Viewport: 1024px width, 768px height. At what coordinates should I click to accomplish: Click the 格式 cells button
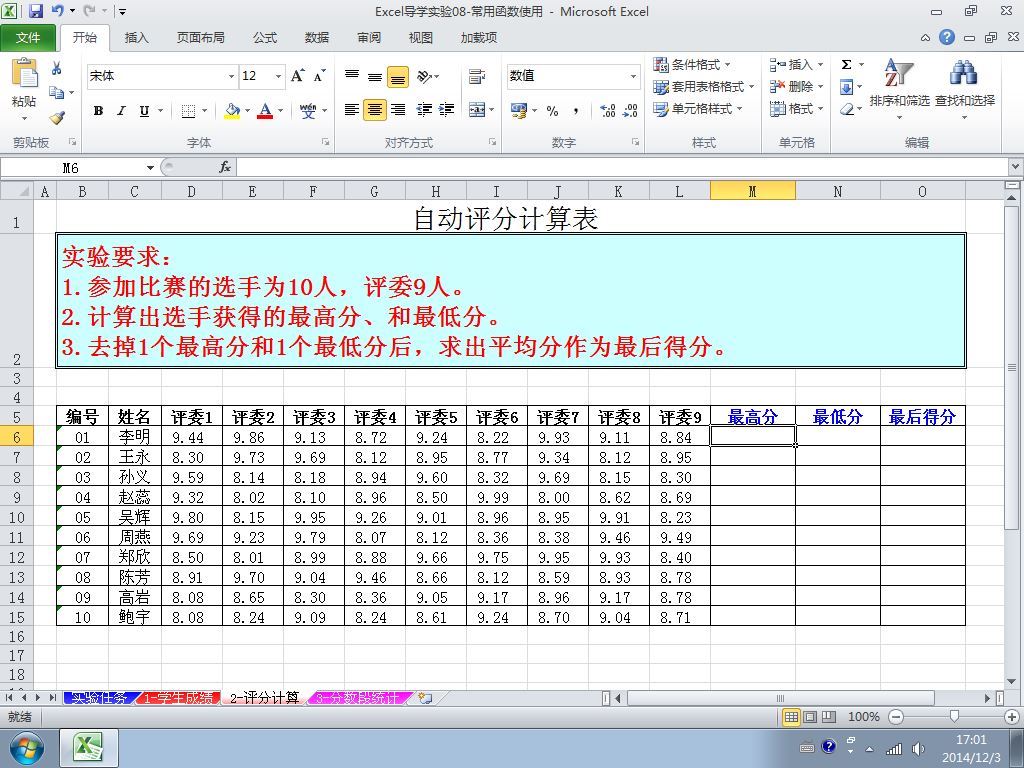796,109
